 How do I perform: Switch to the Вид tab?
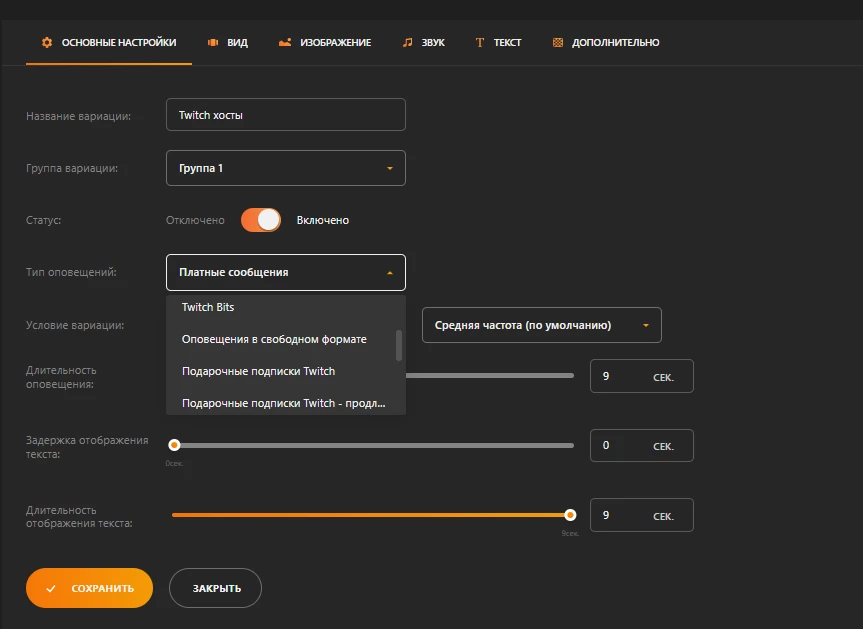(227, 42)
